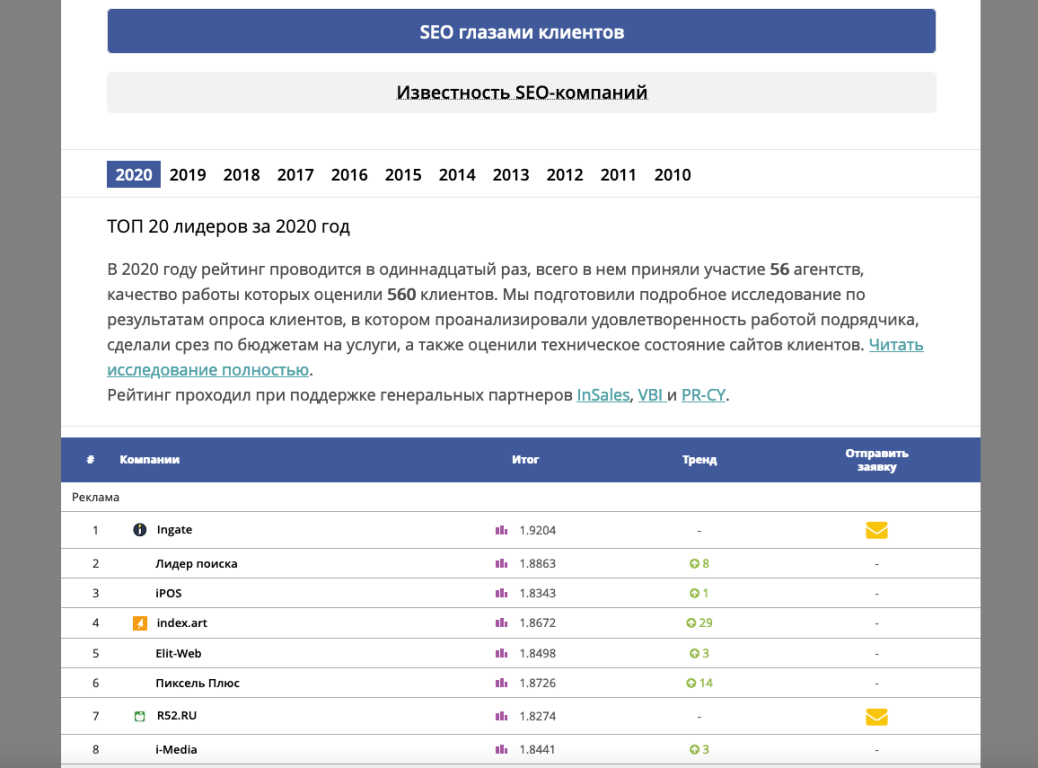Click the 1.9204 score value
Image resolution: width=1038 pixels, height=768 pixels.
click(538, 530)
